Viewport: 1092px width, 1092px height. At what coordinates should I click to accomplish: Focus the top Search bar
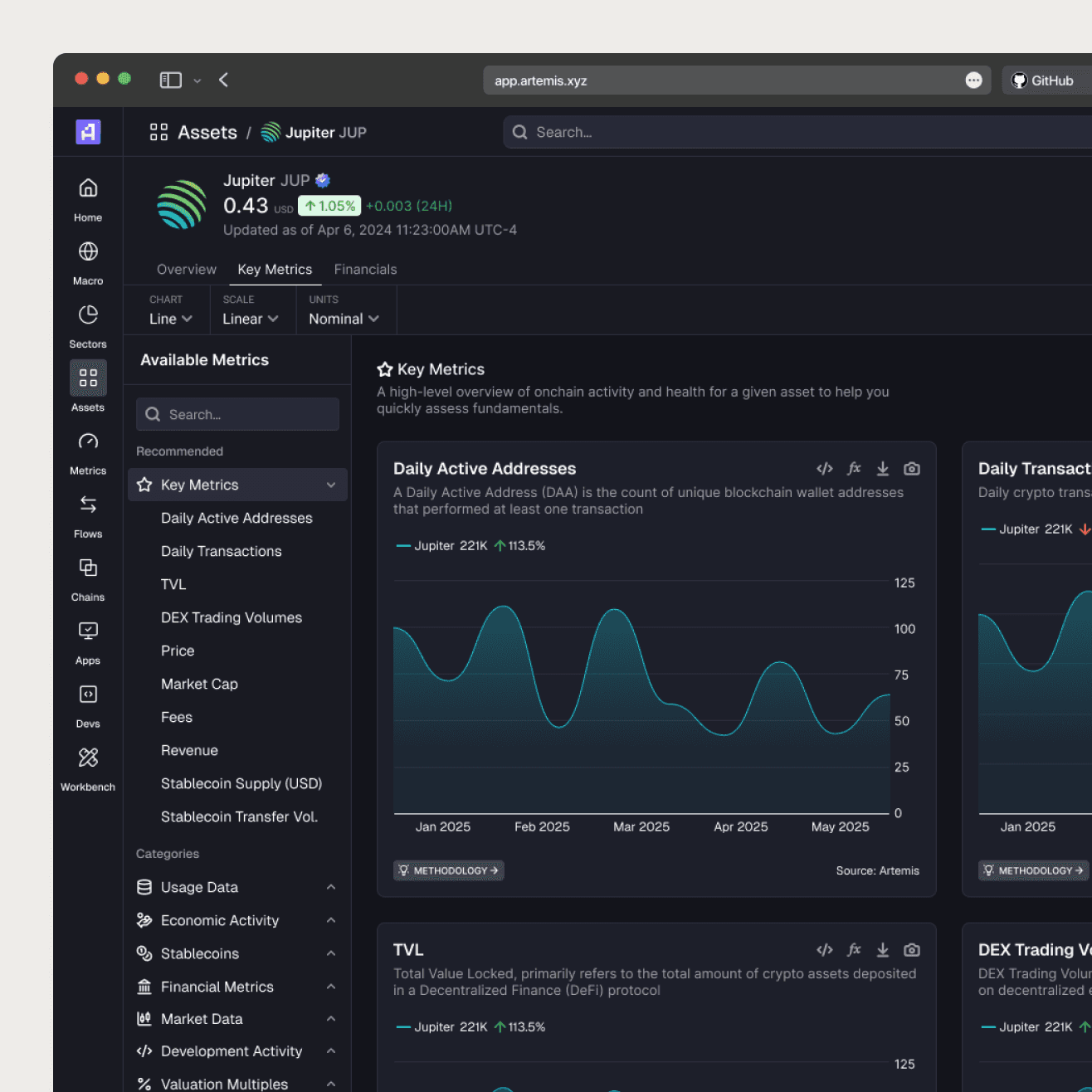(x=797, y=132)
